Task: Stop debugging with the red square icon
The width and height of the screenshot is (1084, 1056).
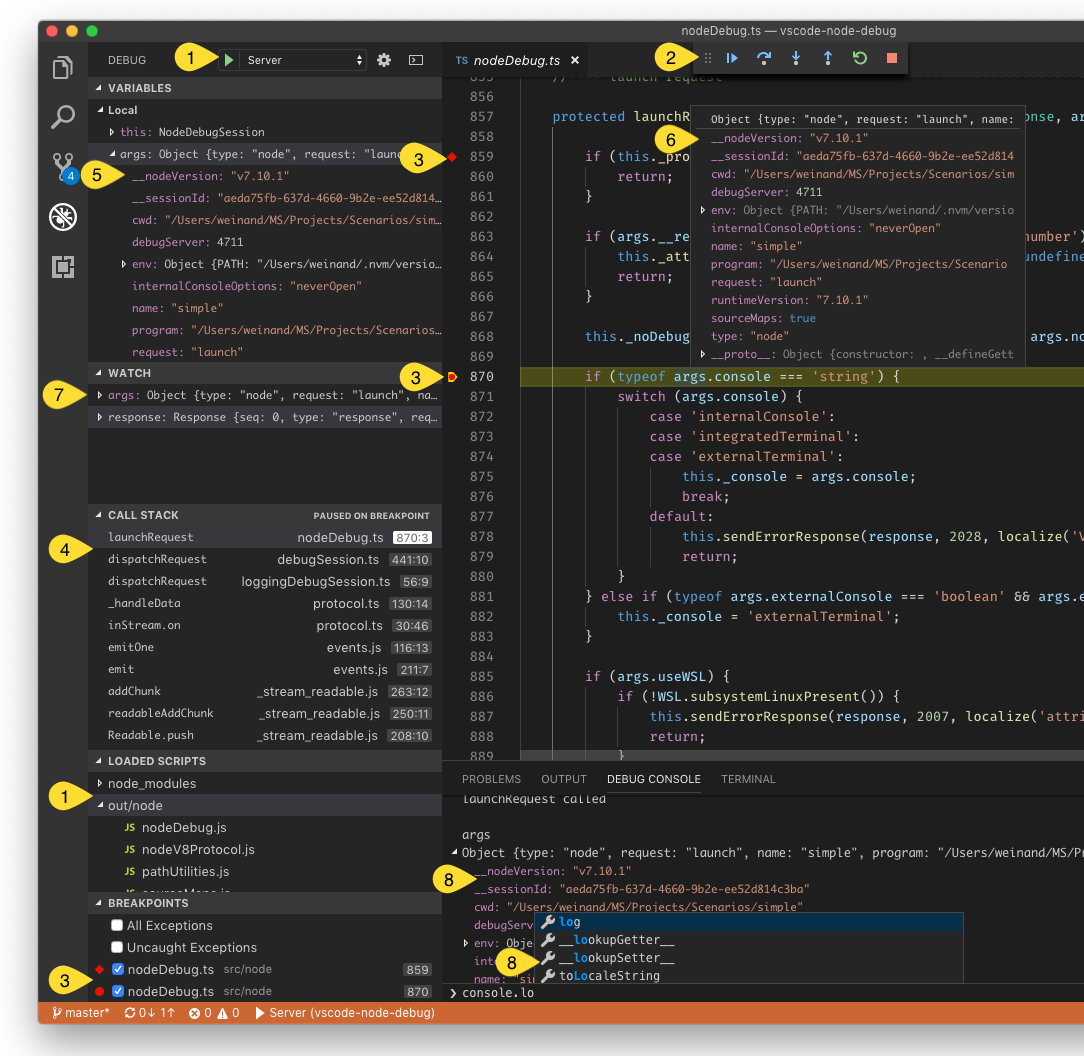Action: [891, 58]
